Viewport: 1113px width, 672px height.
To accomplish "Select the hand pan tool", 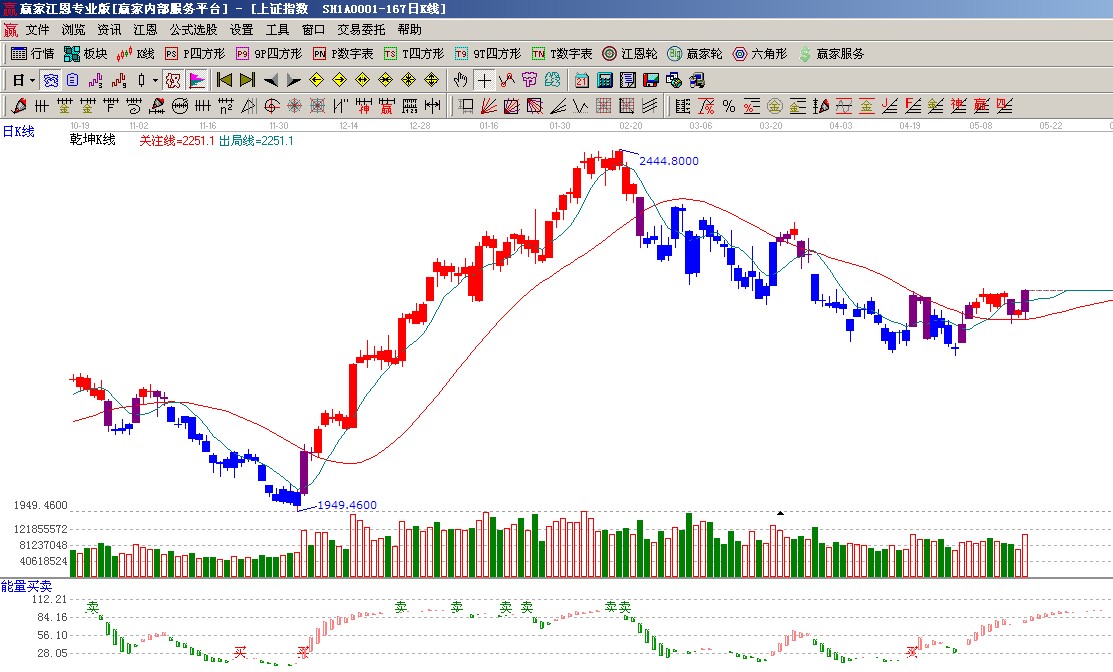I will pyautogui.click(x=460, y=80).
